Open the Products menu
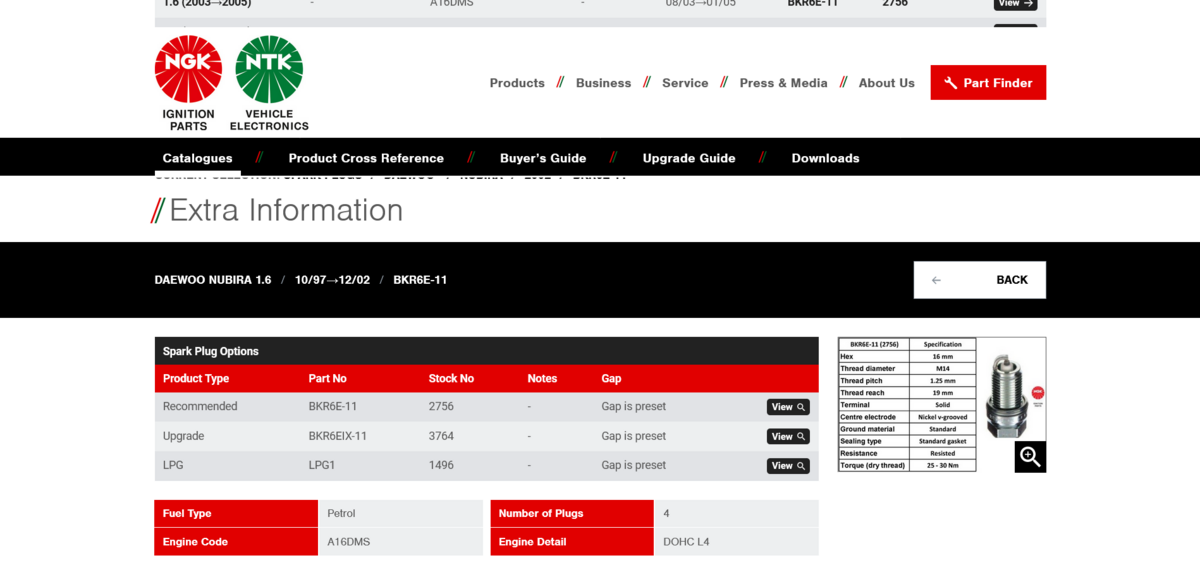This screenshot has height=565, width=1200. point(517,83)
